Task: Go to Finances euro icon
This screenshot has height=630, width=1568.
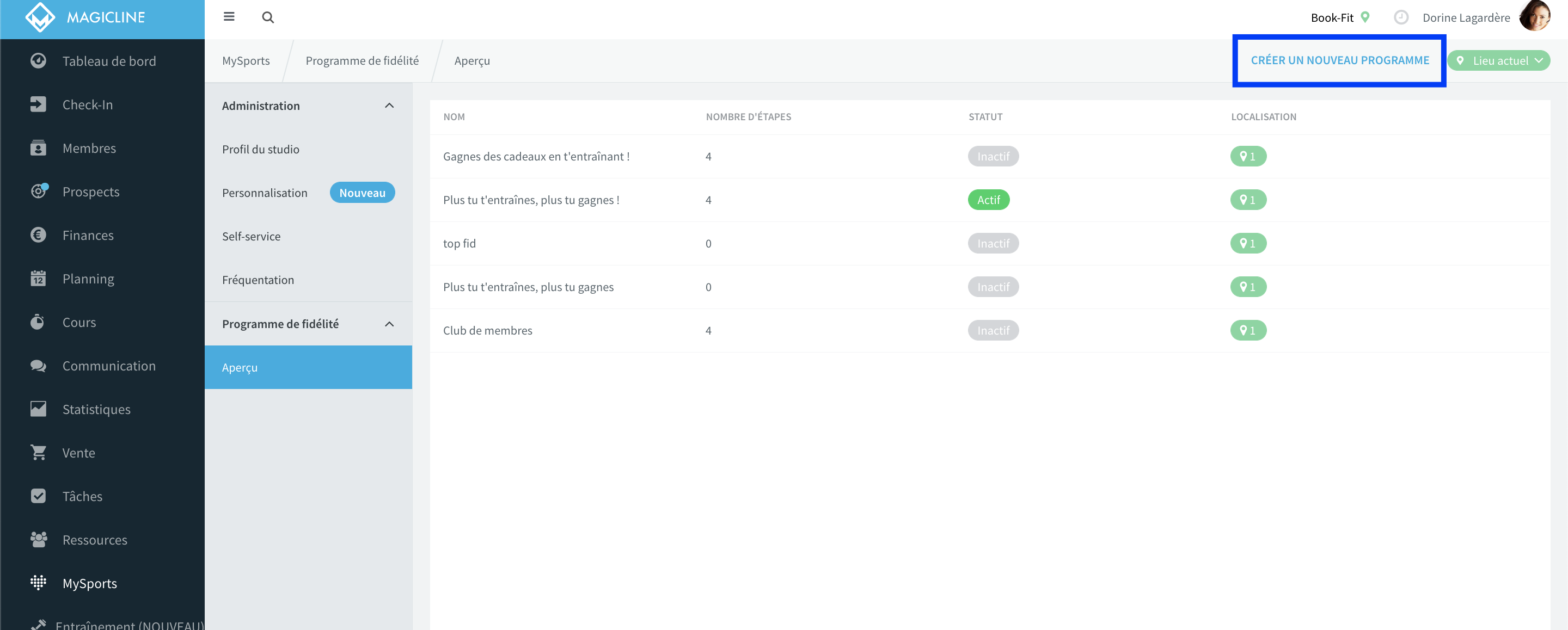Action: point(38,234)
